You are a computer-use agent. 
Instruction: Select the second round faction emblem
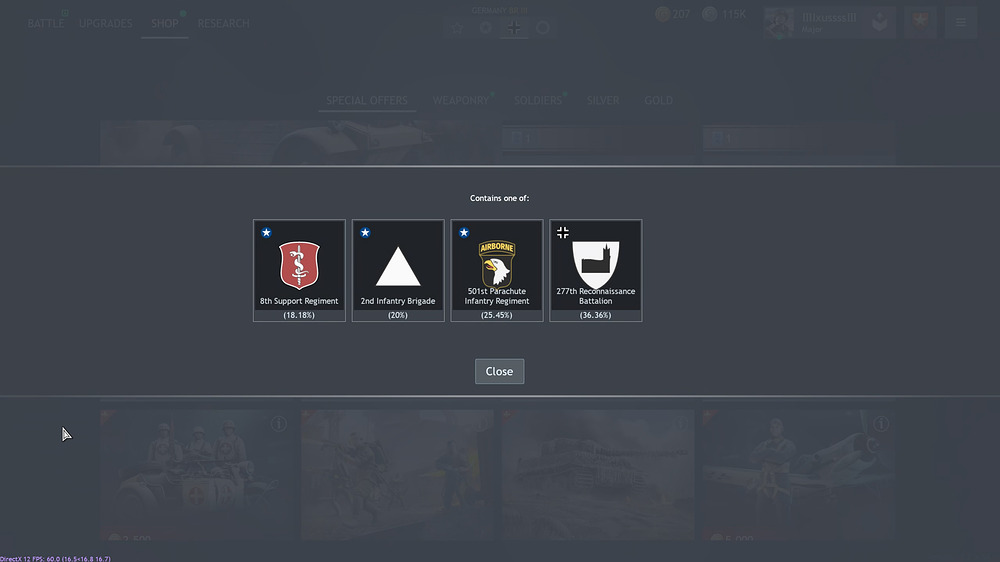point(486,28)
